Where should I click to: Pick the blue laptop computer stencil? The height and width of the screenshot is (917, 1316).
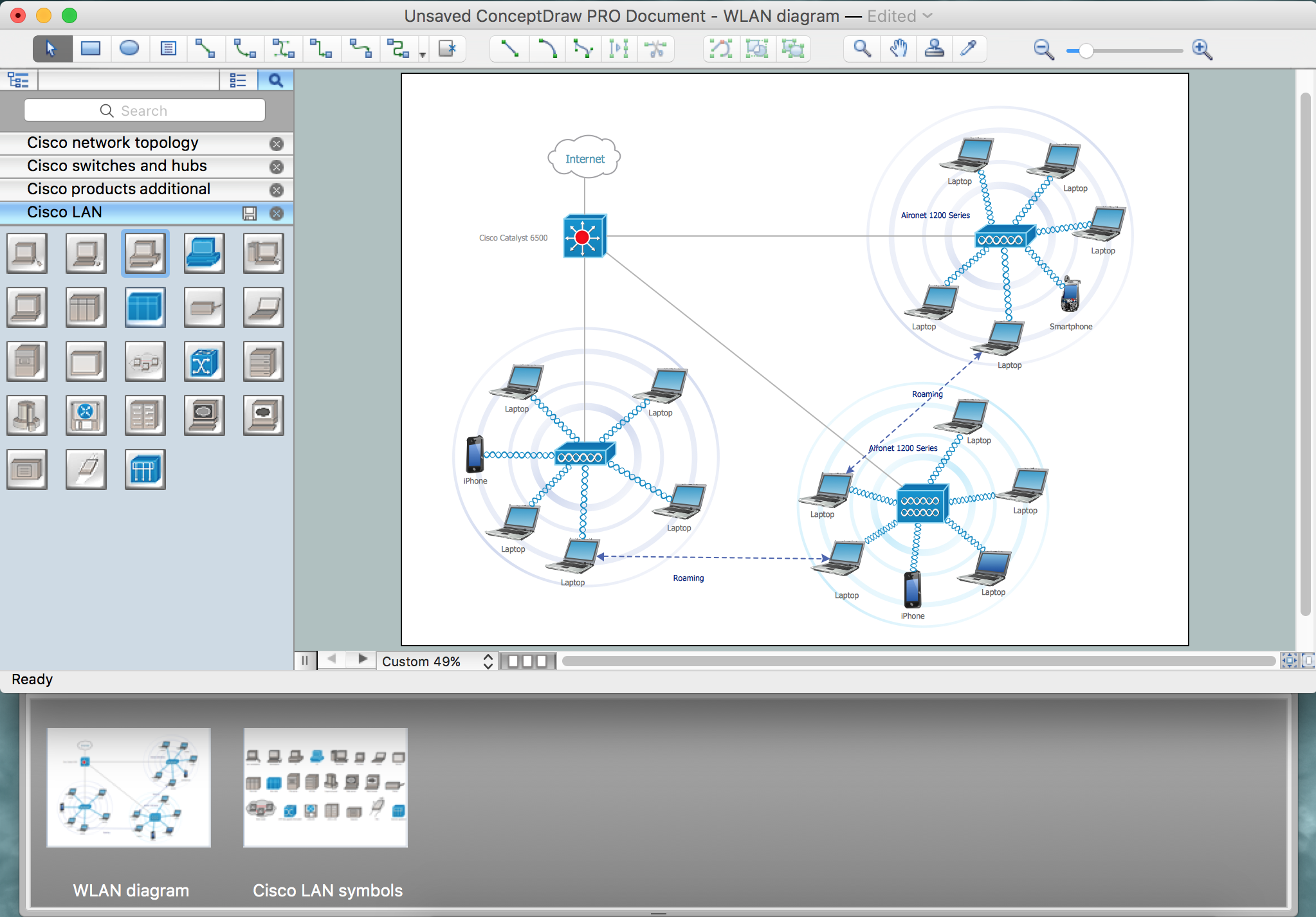click(x=205, y=253)
